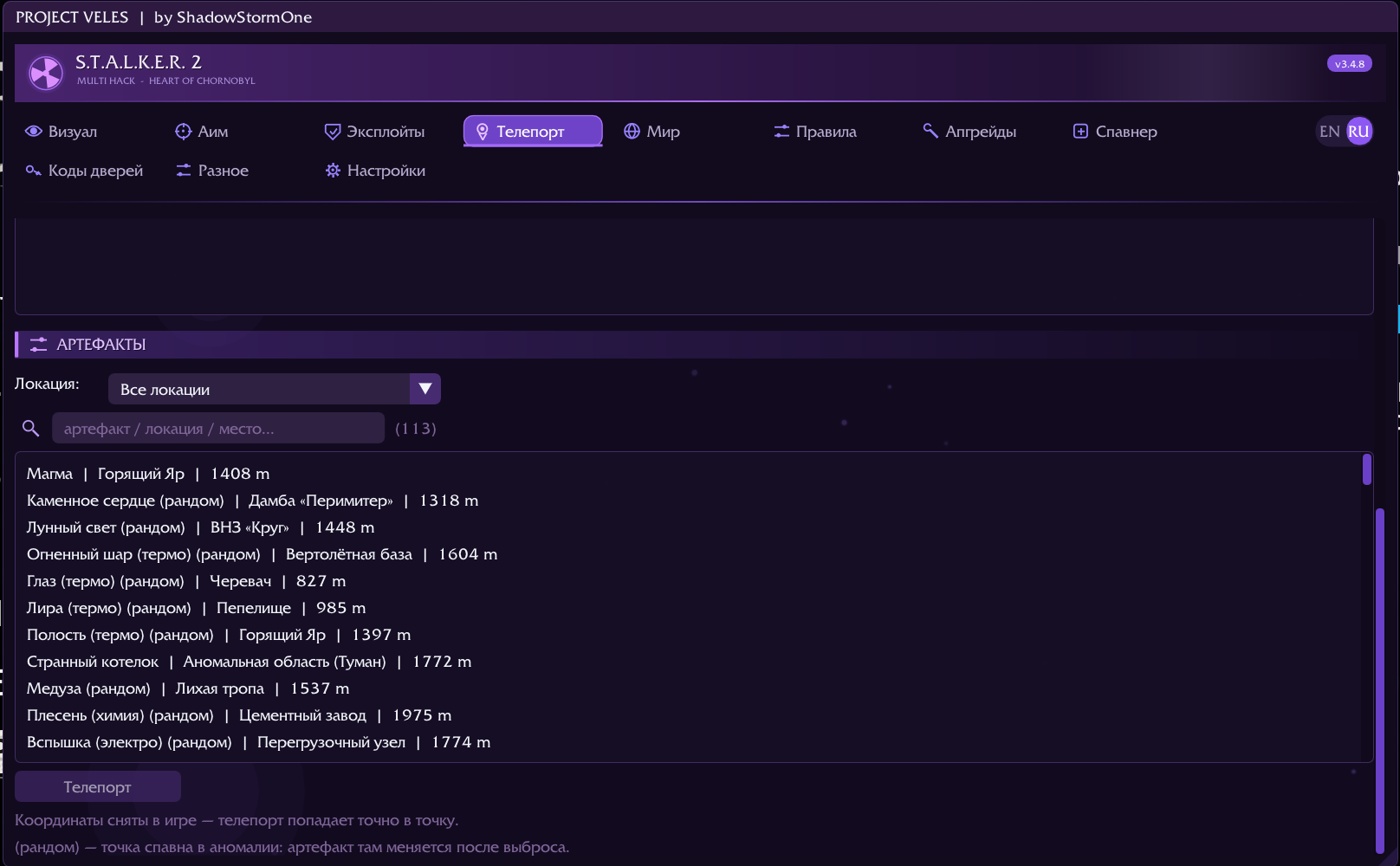This screenshot has width=1400, height=866.
Task: Click the crosshair icon beside Аим
Action: coord(183,132)
